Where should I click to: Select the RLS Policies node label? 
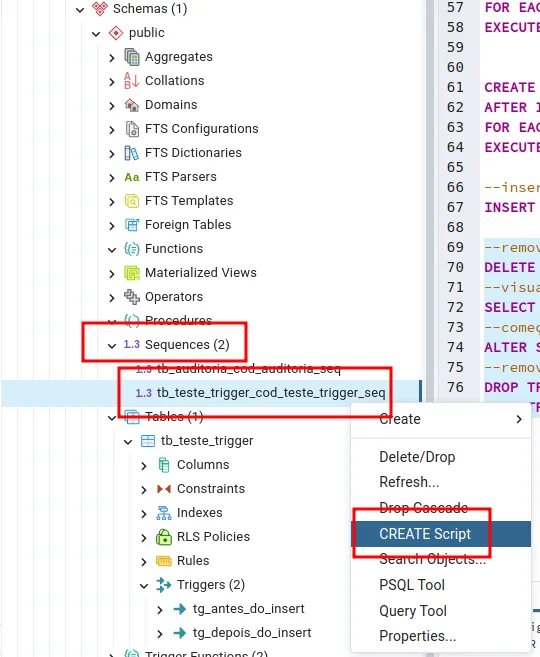(213, 537)
